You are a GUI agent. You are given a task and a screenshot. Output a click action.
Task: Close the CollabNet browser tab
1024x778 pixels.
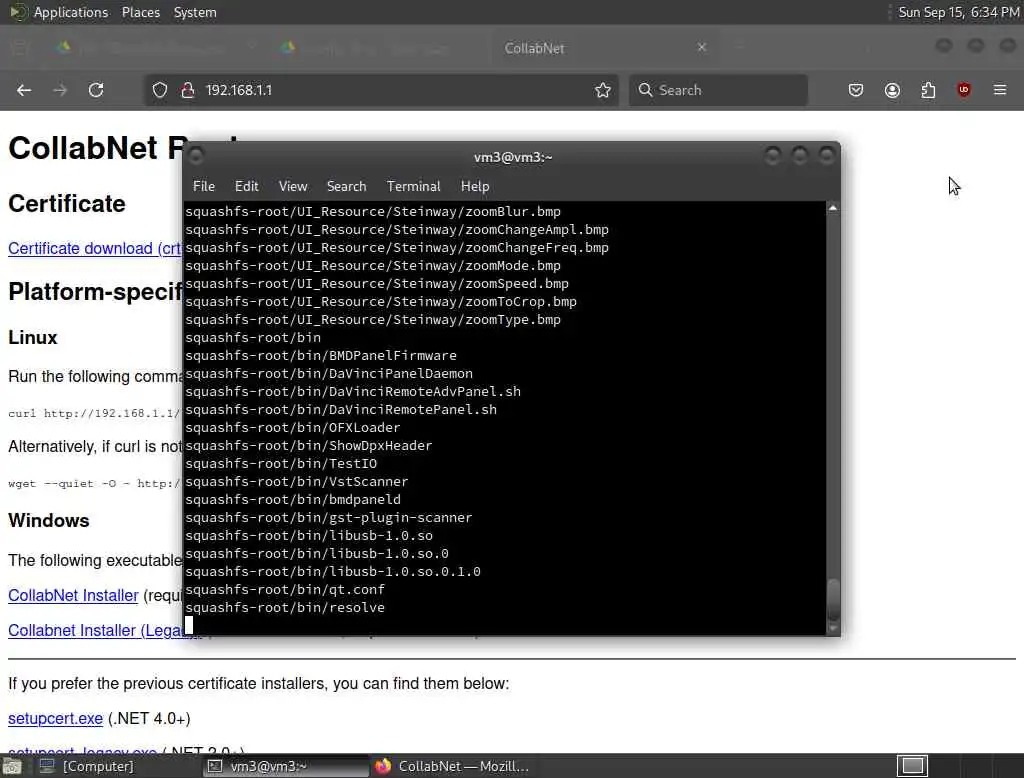[702, 47]
